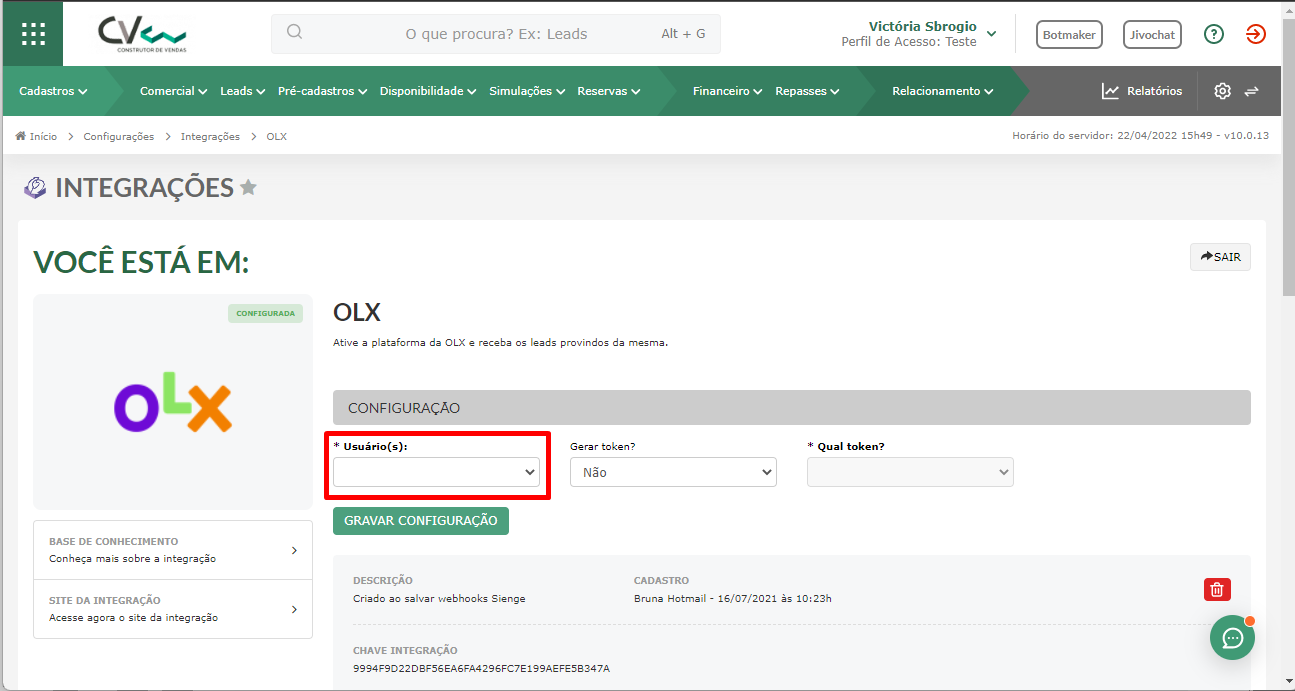Image resolution: width=1295 pixels, height=691 pixels.
Task: Expand the Victória Sbrogio profile menu
Action: click(919, 34)
